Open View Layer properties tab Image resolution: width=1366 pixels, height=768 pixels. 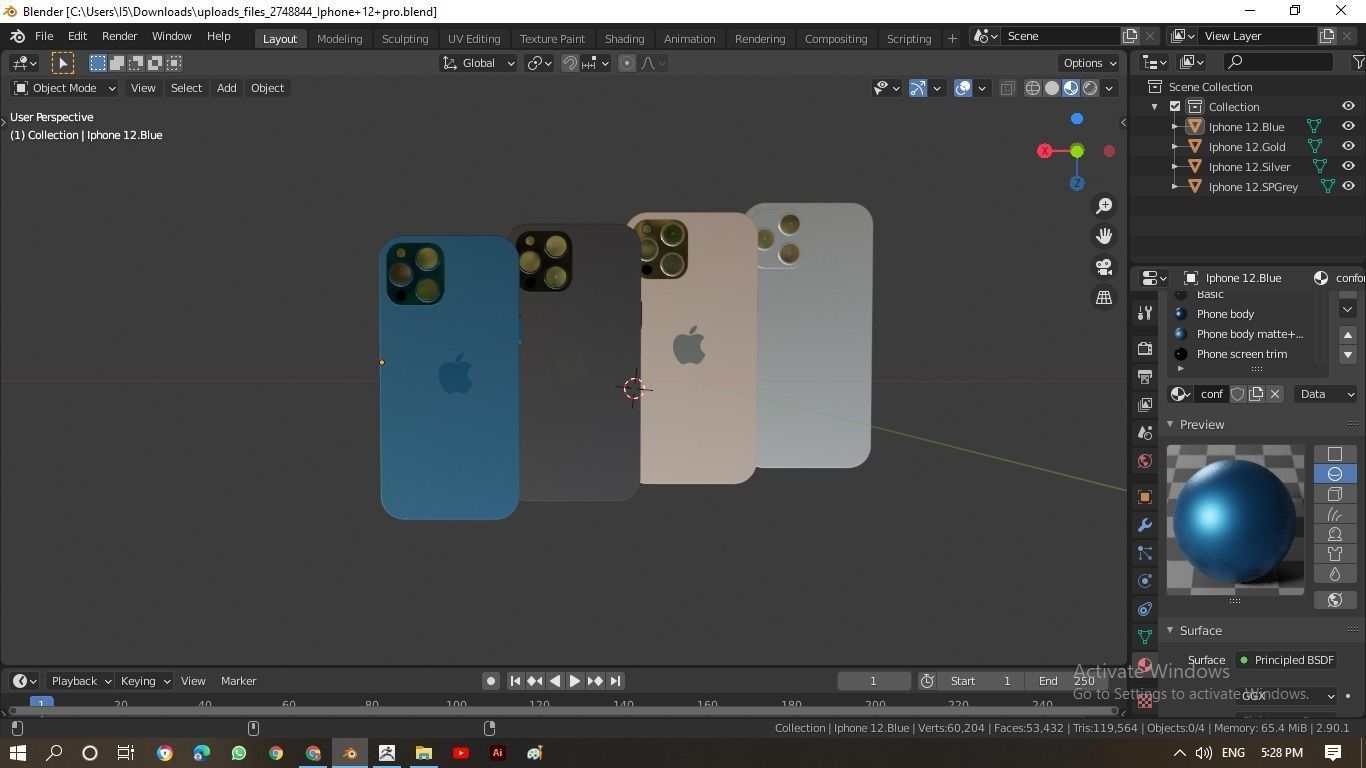[1145, 405]
